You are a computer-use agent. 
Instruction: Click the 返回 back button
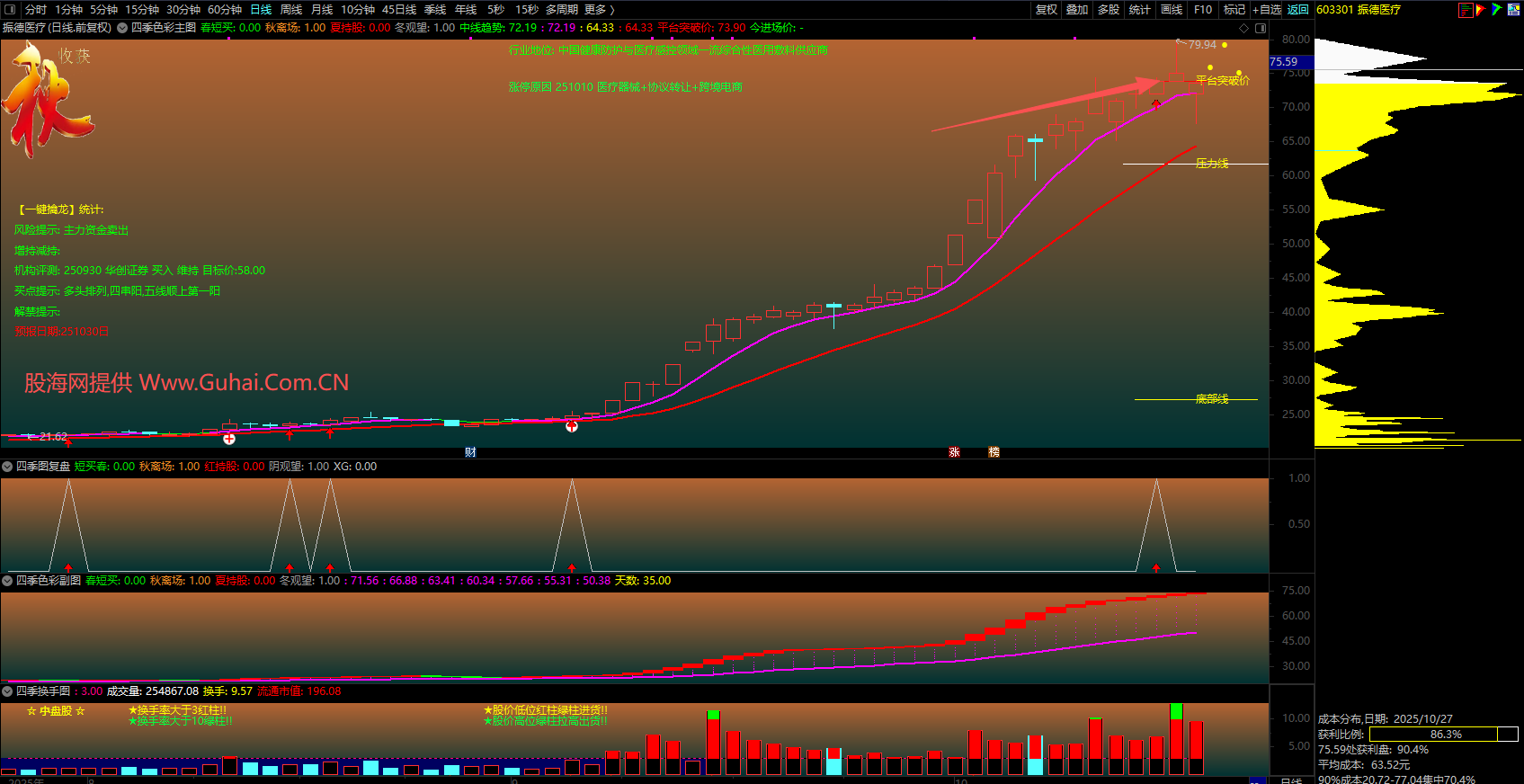1297,10
